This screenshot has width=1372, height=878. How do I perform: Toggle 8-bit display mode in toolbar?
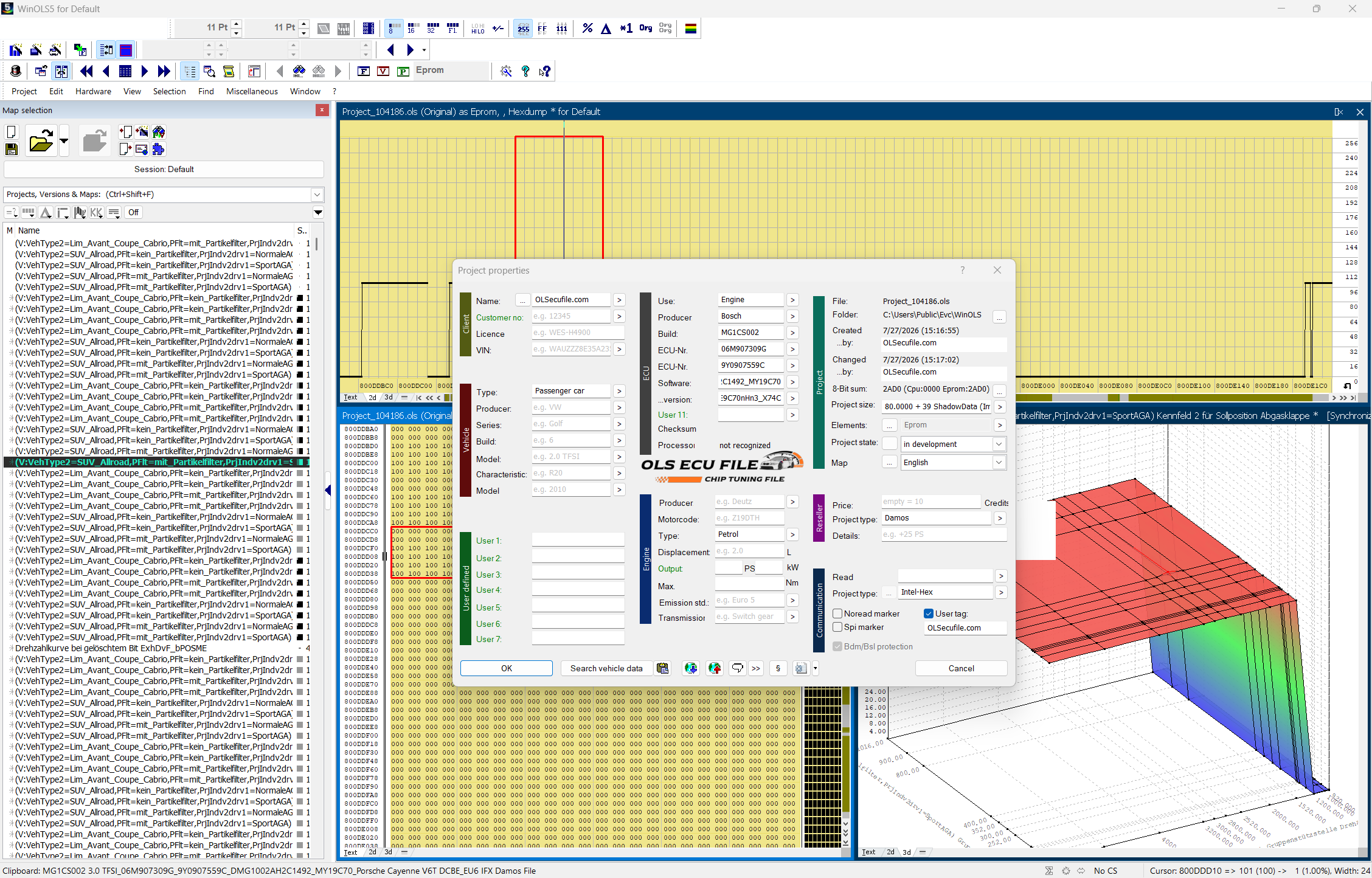point(393,28)
